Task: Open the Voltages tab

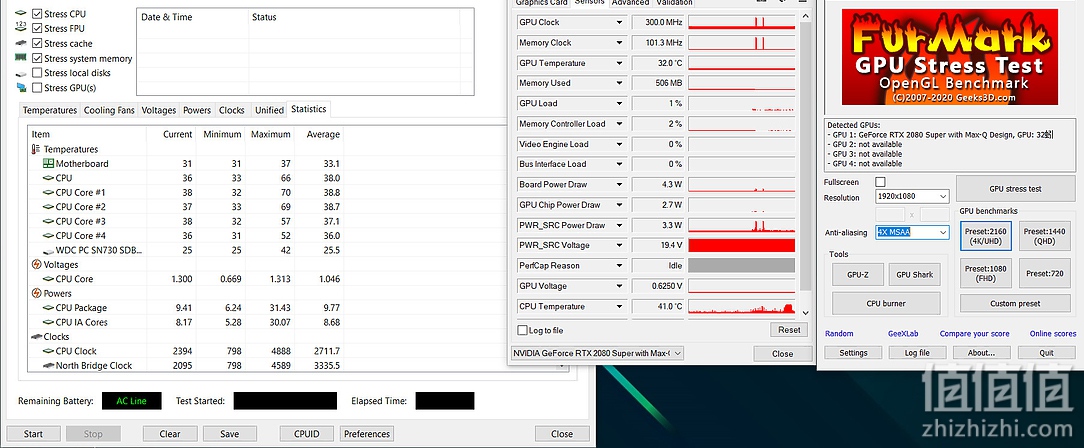Action: [158, 110]
